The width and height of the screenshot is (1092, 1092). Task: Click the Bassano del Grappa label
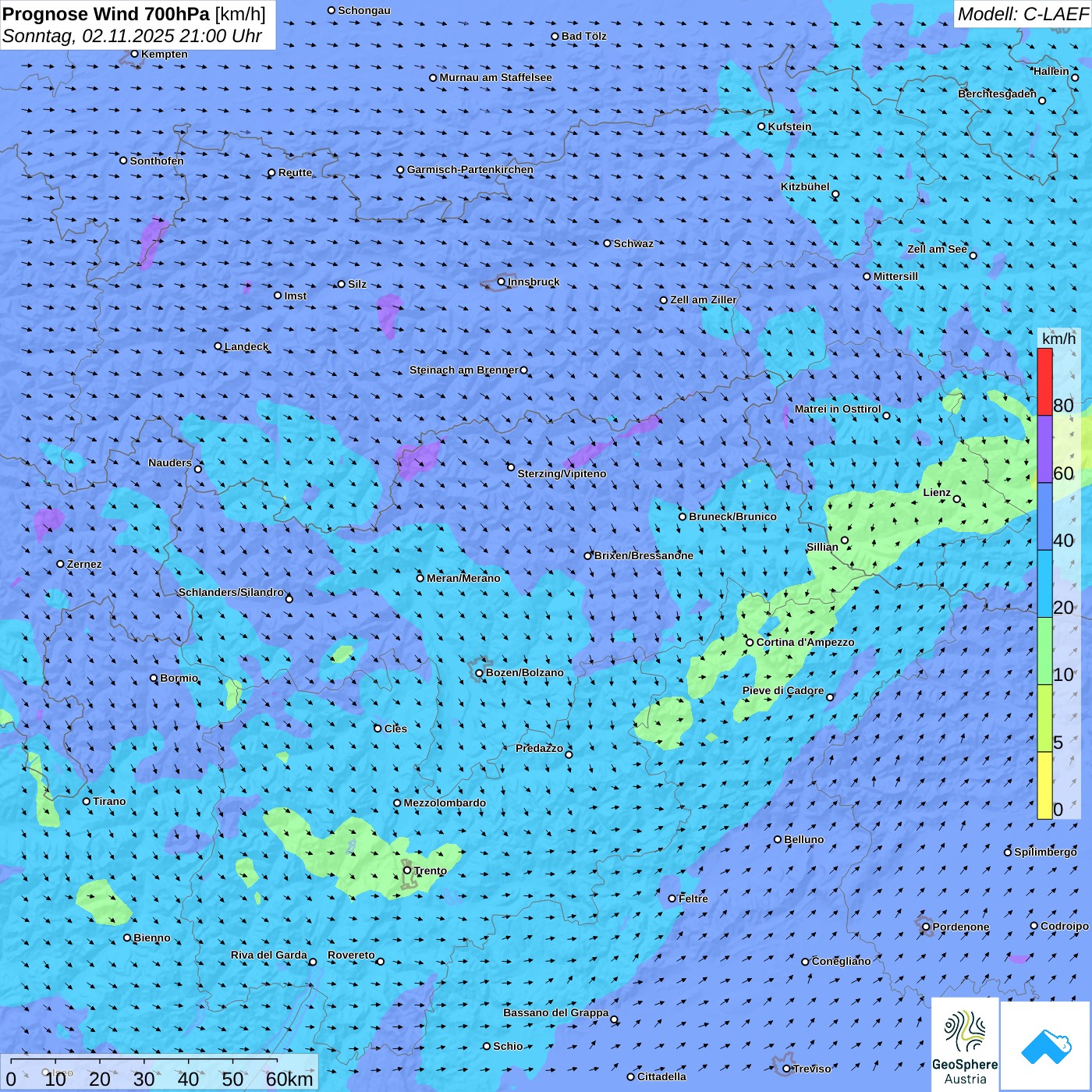click(556, 1012)
